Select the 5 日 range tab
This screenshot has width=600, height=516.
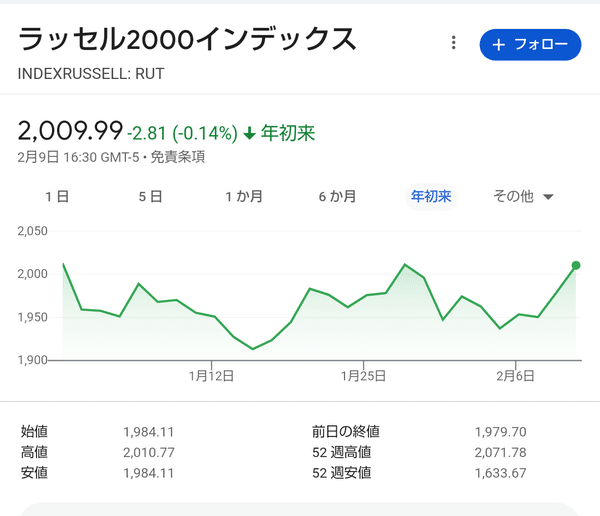150,197
